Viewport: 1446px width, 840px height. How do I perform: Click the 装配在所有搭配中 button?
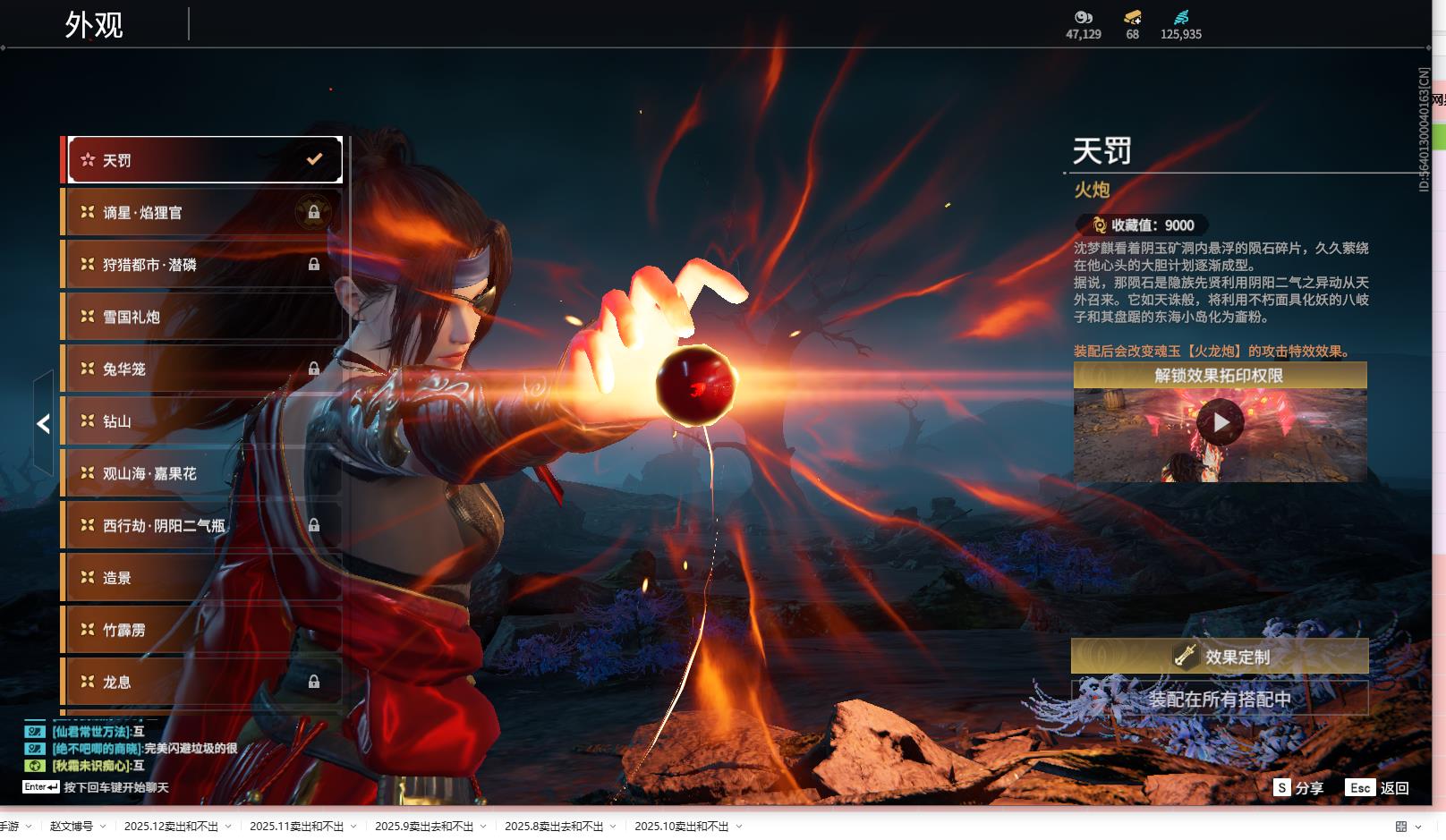1219,699
